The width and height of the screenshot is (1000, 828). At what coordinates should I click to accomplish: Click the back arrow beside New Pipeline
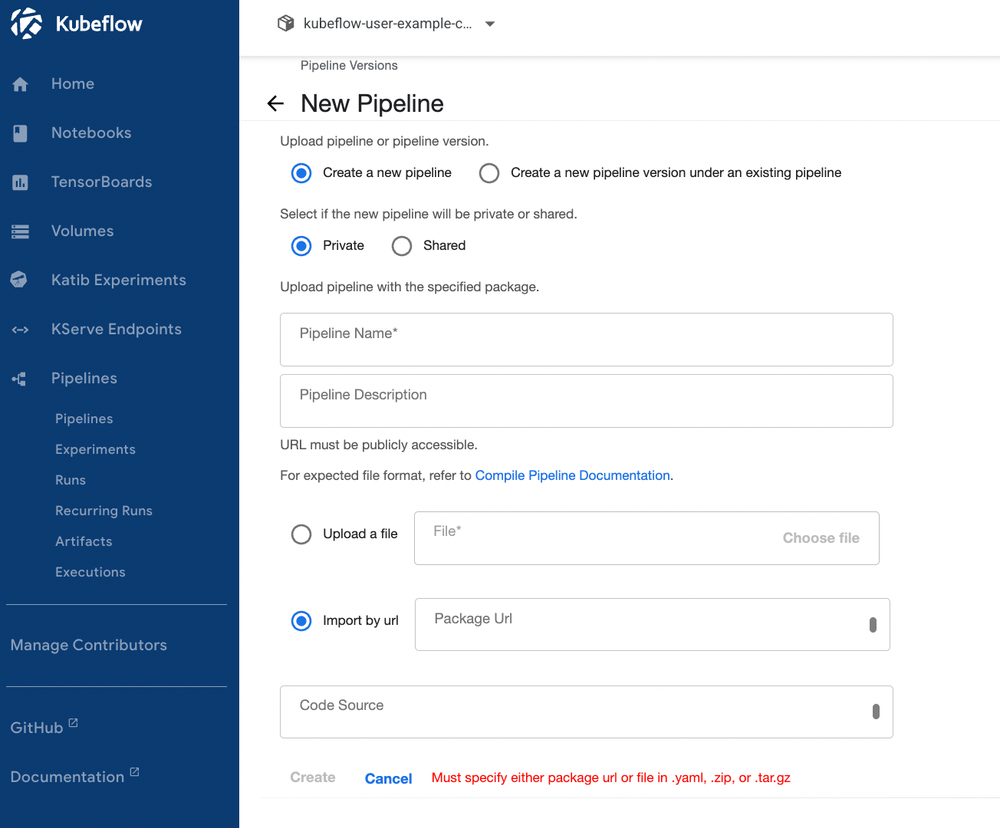point(276,103)
